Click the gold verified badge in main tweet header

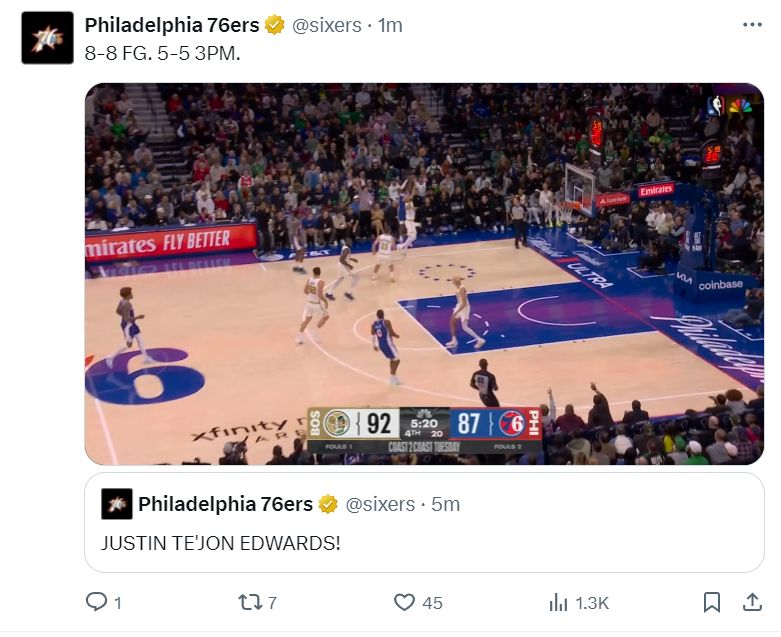click(275, 25)
